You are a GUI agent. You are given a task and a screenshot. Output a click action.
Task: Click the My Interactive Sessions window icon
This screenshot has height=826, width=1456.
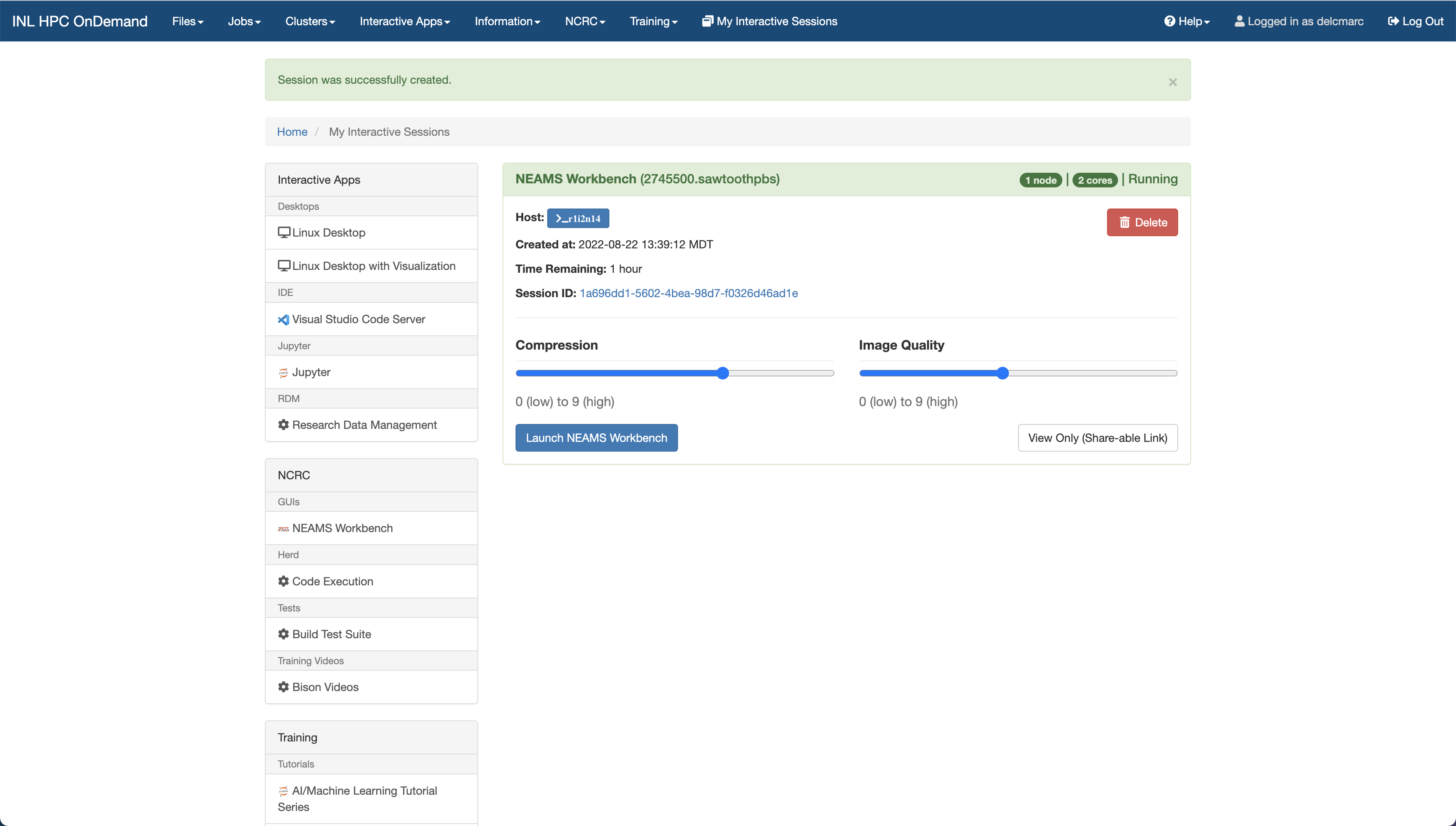click(x=707, y=21)
